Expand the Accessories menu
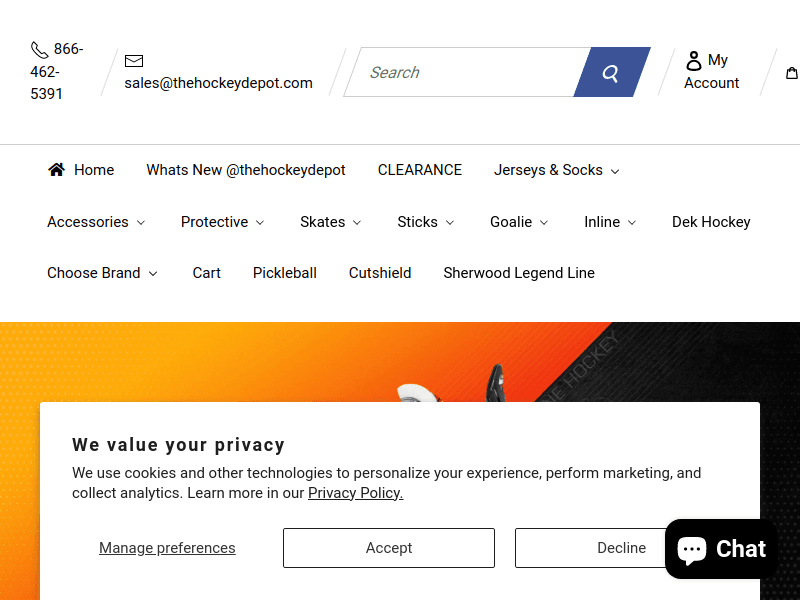Image resolution: width=800 pixels, height=600 pixels. click(96, 222)
